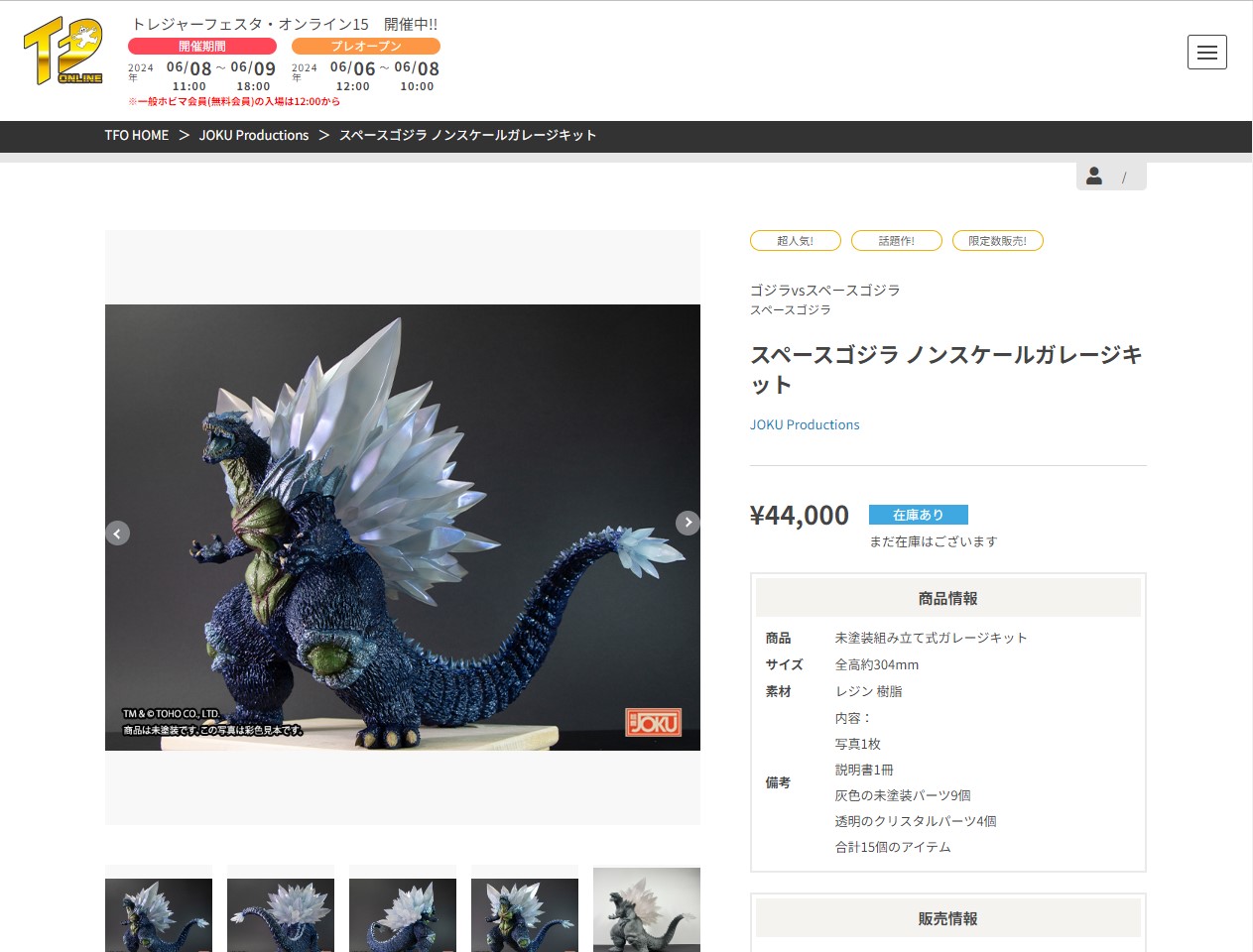Click the 全高約304mm size value
The image size is (1253, 952).
pyautogui.click(x=877, y=664)
